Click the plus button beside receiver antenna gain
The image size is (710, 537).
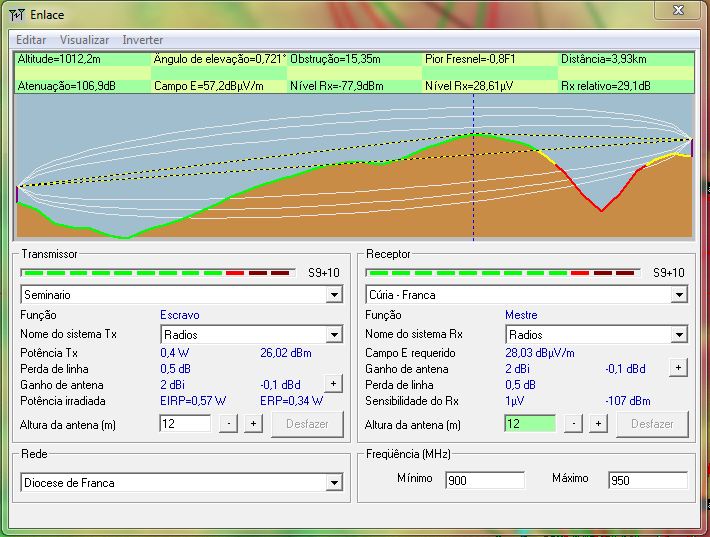[678, 368]
